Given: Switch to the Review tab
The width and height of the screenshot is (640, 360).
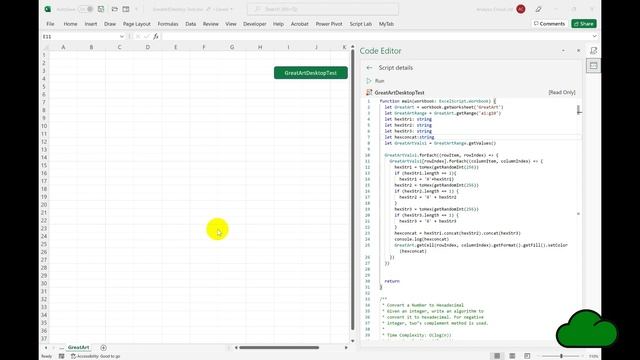Looking at the screenshot, I should tap(211, 24).
